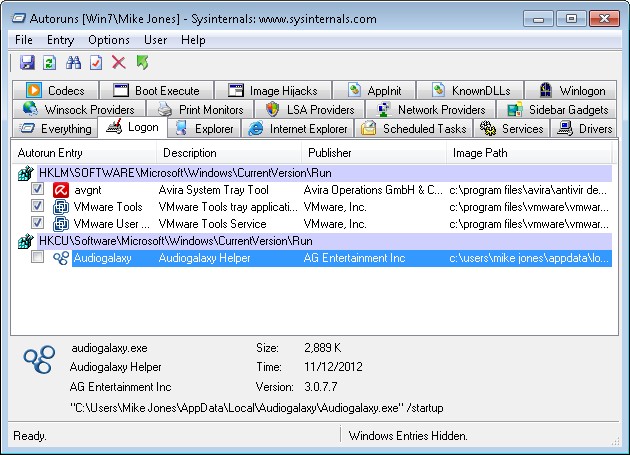Click 'VMware Tools Service' description
Image resolution: width=630 pixels, height=455 pixels.
pos(212,224)
